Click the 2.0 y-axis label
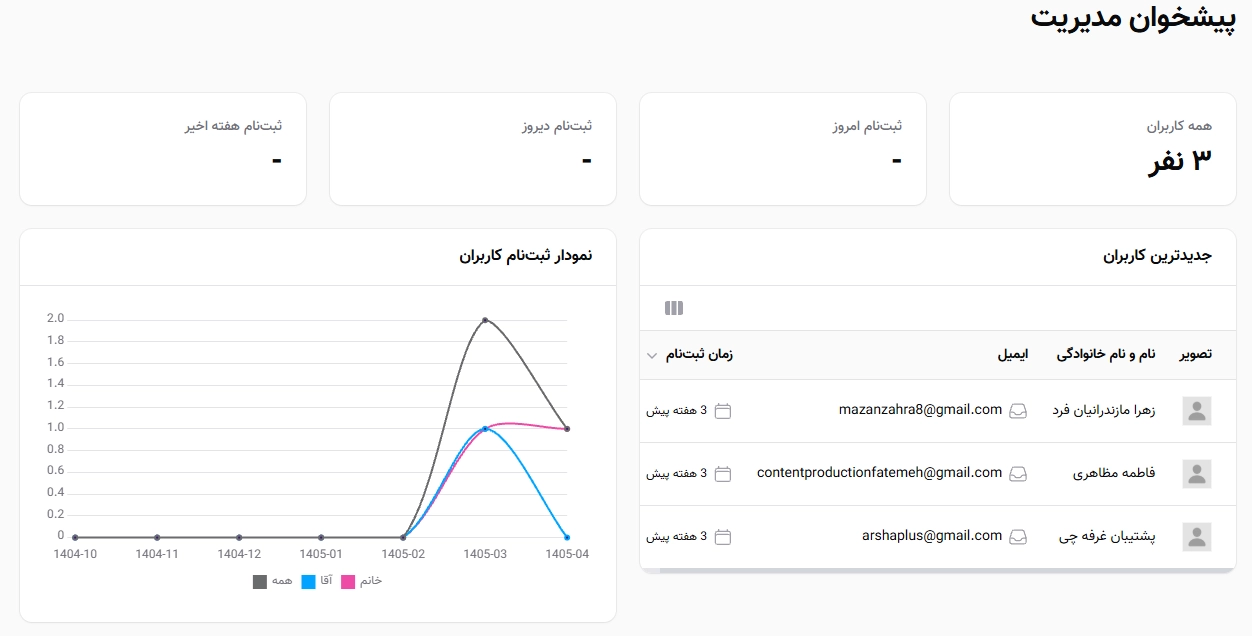The image size is (1252, 636). click(55, 319)
